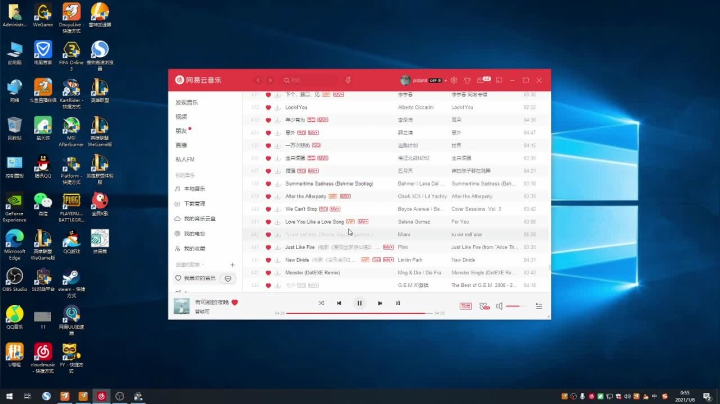The image size is (720, 404).
Task: Download the song Lookin You
Action: click(x=277, y=107)
